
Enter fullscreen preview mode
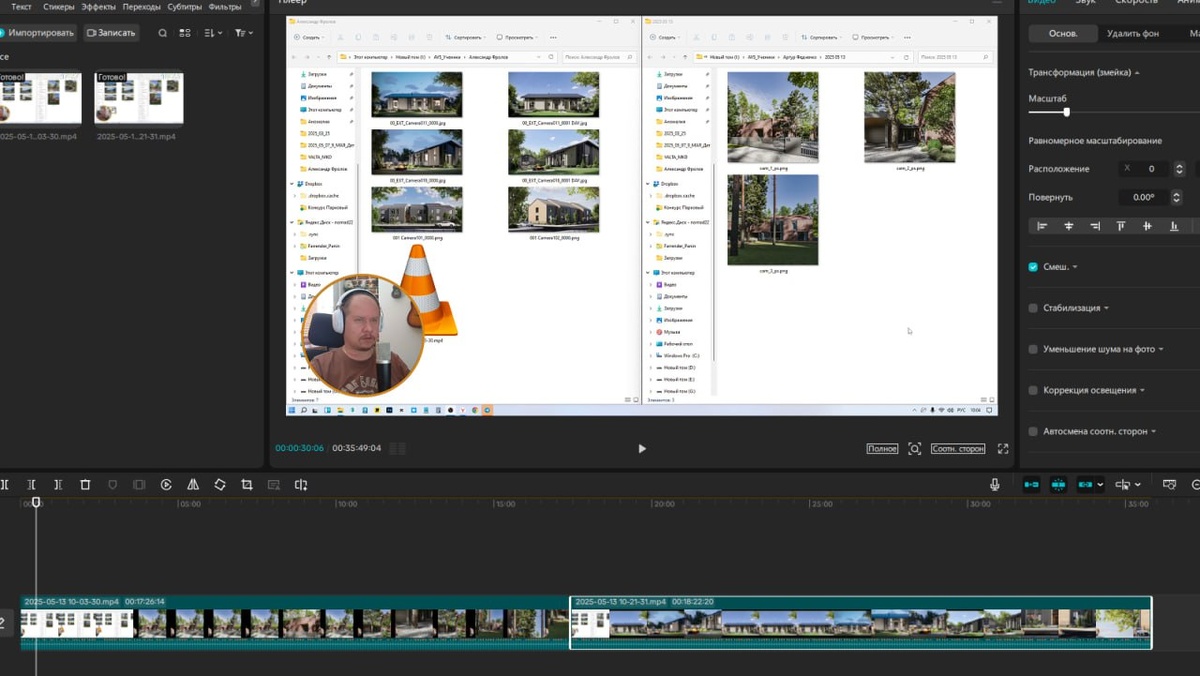(1003, 449)
